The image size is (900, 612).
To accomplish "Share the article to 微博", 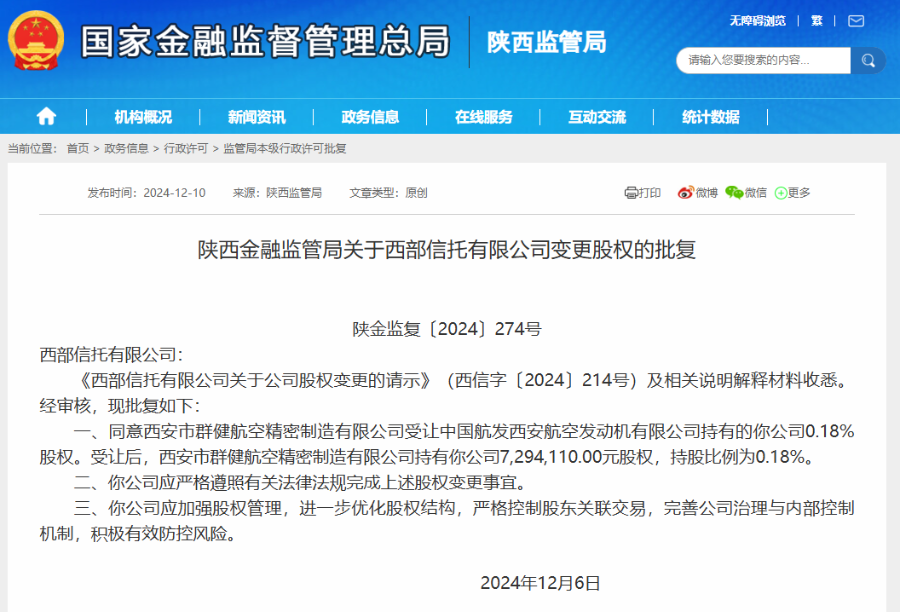I will (x=697, y=193).
